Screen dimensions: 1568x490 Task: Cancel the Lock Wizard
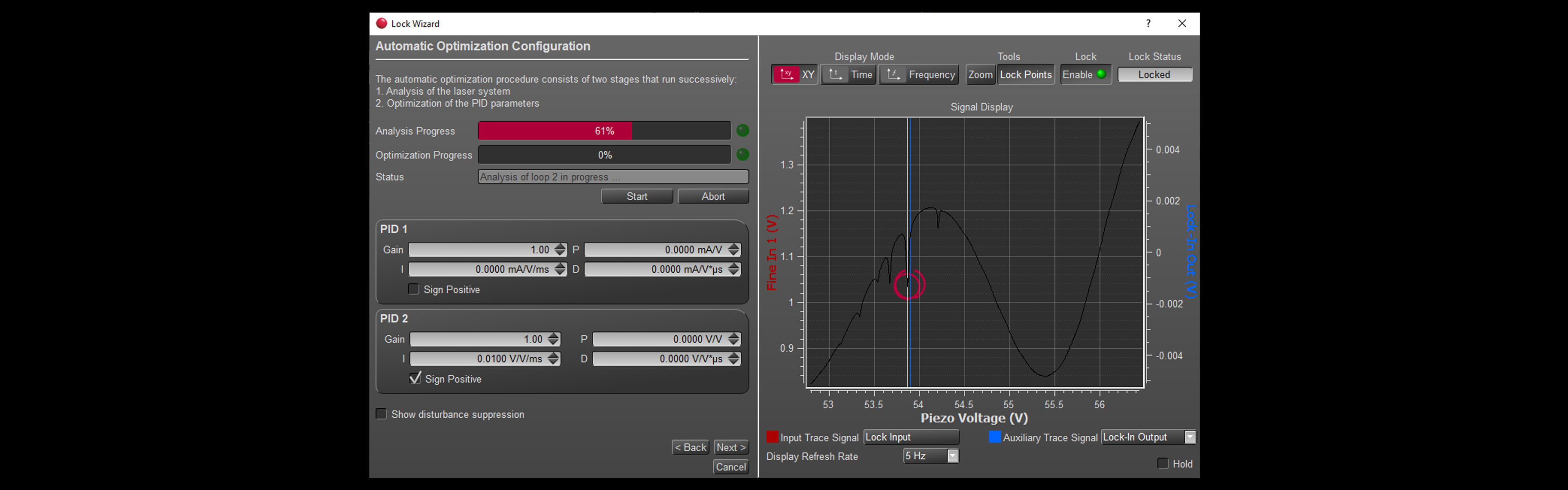coord(731,467)
